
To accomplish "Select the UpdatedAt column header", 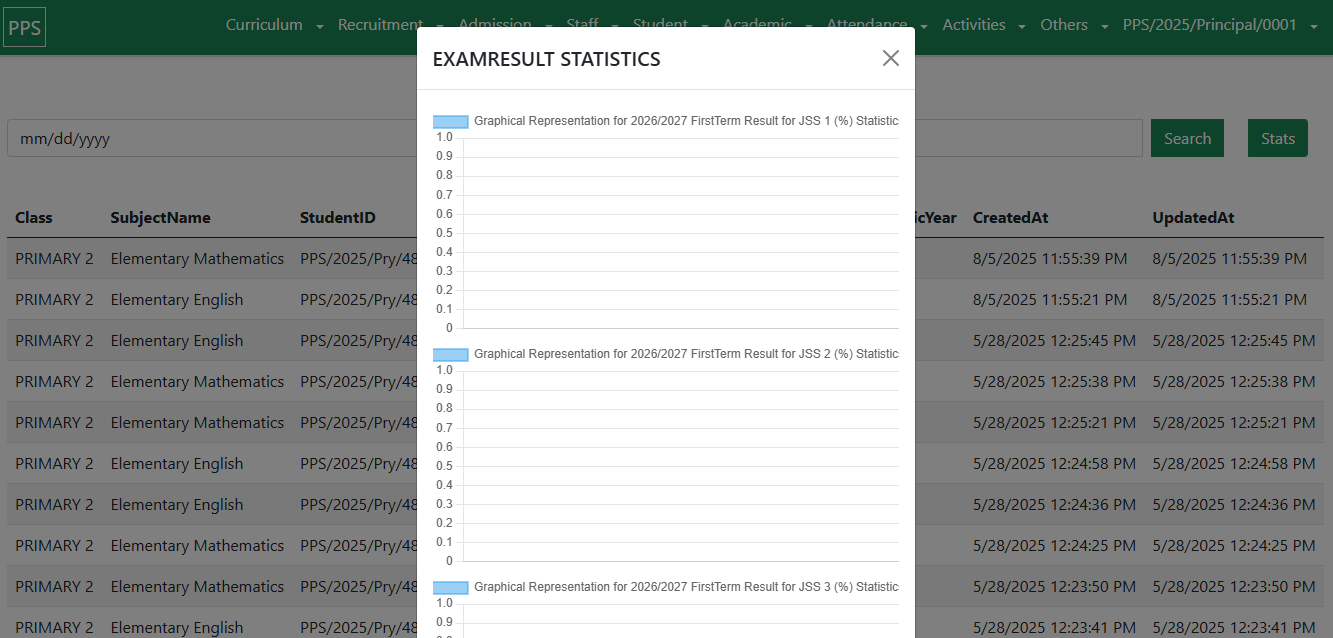I will point(1193,218).
